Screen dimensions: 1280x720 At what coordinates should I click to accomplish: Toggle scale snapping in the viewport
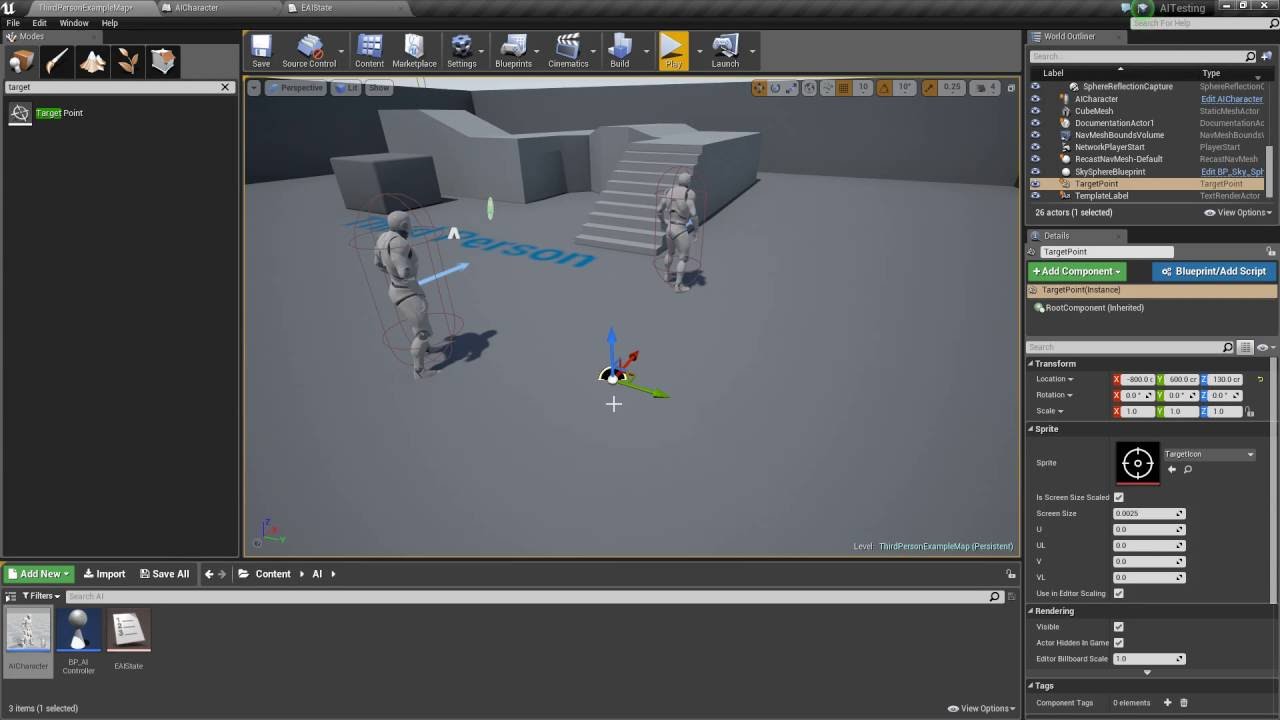tap(930, 88)
